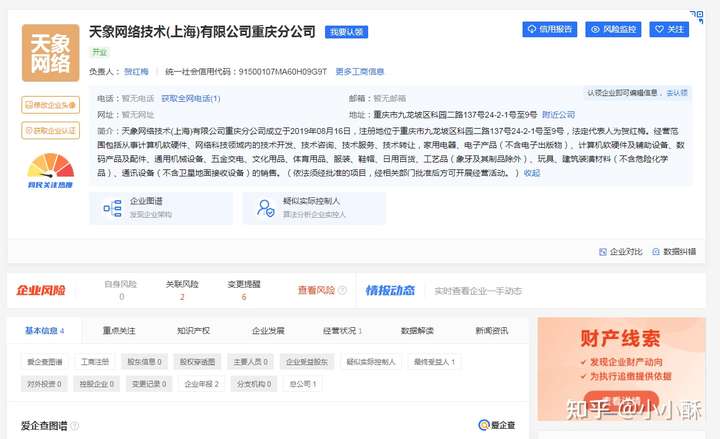The width and height of the screenshot is (720, 439).
Task: Open the QR code icon at top right
Action: pos(697,17)
